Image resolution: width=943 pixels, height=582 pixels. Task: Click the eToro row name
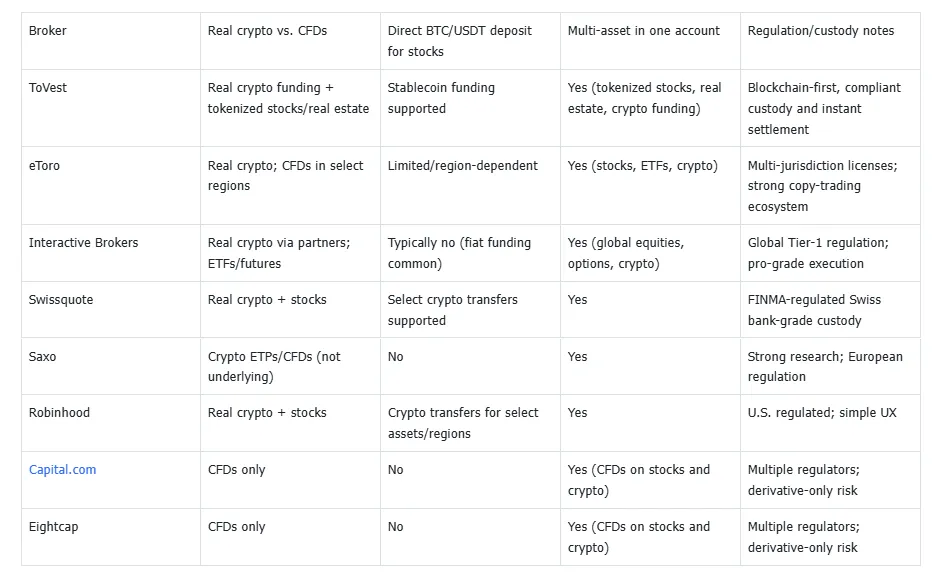click(x=44, y=166)
